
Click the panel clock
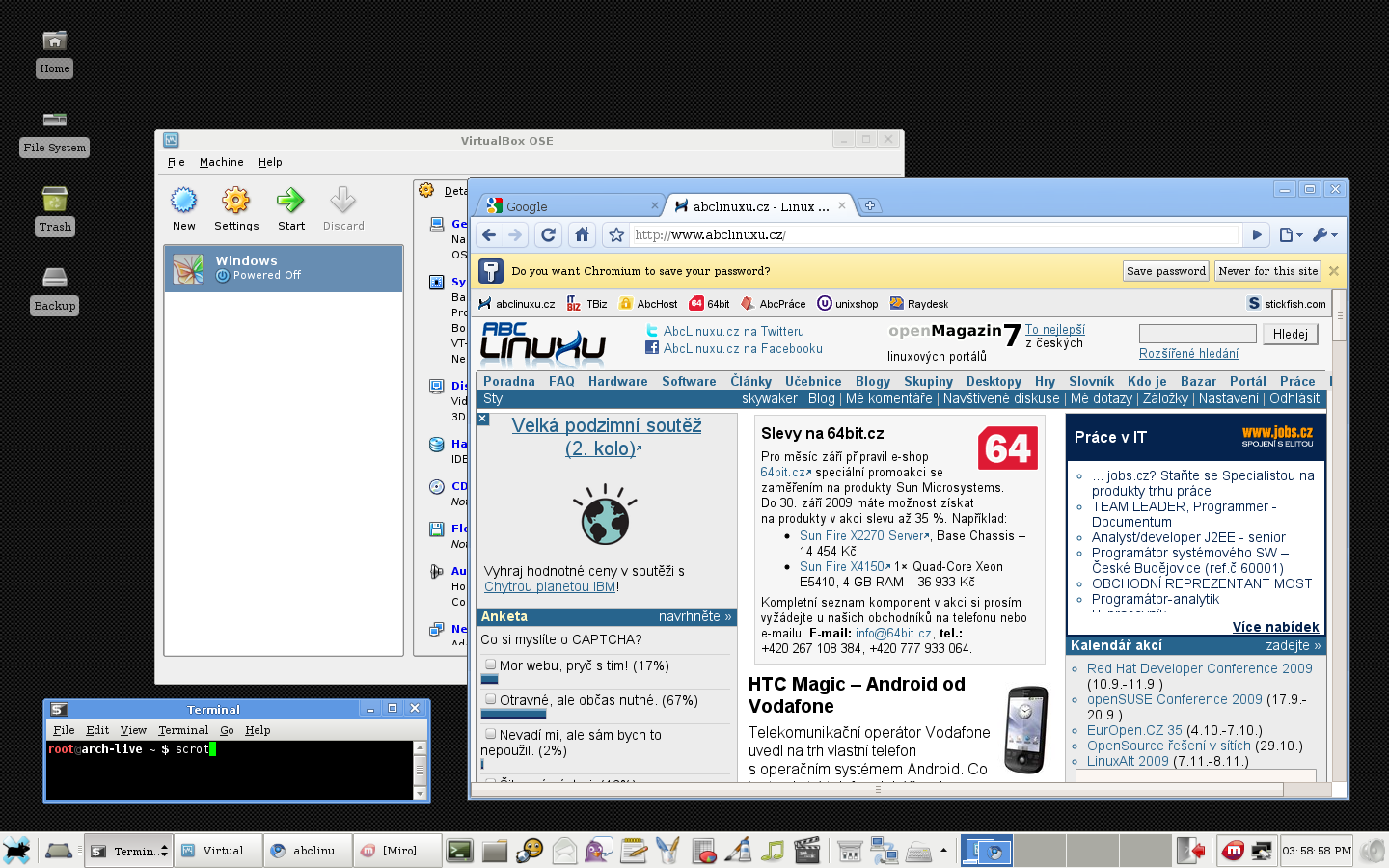[x=1317, y=851]
